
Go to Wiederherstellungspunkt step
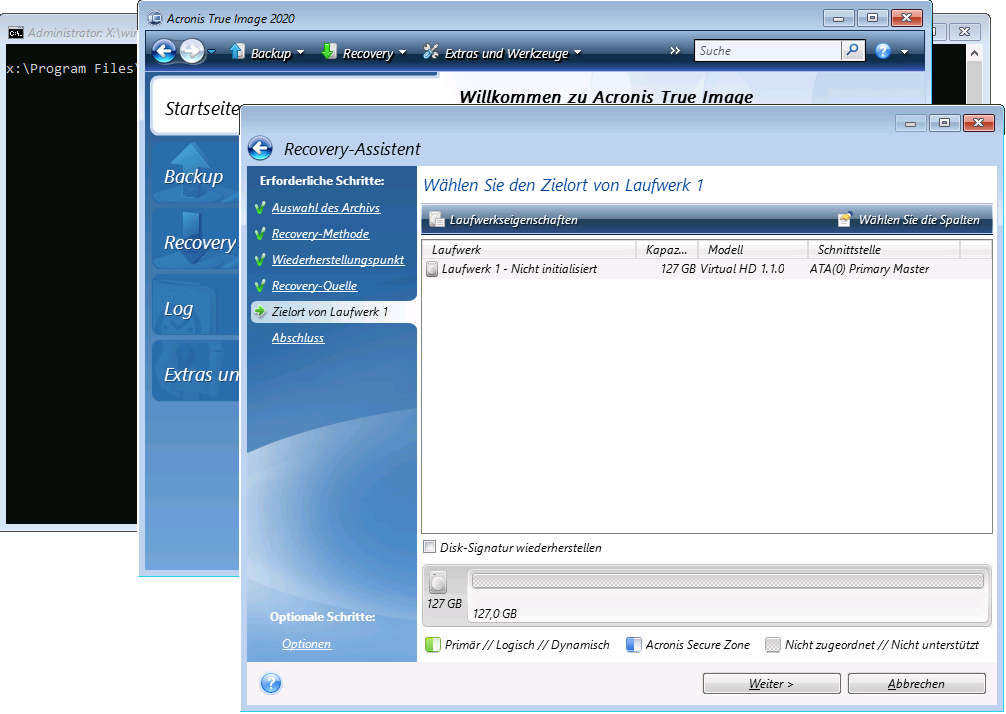coord(337,260)
